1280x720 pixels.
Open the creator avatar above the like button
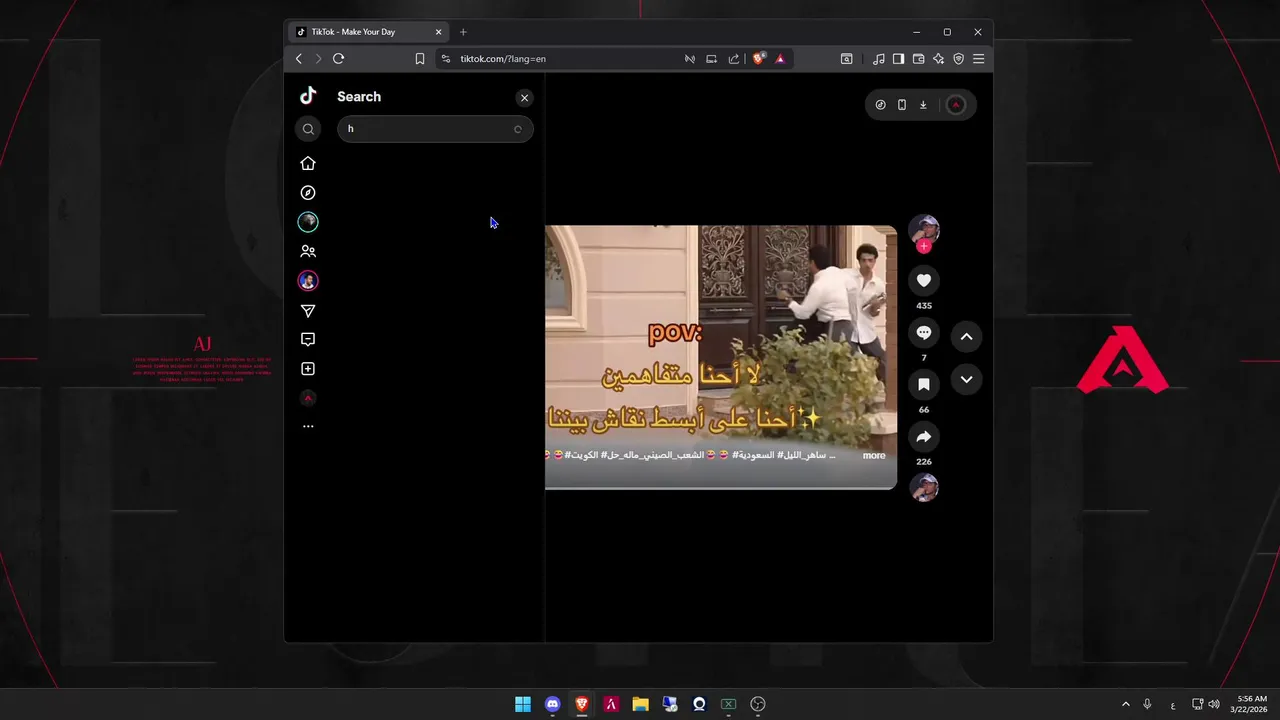point(924,229)
